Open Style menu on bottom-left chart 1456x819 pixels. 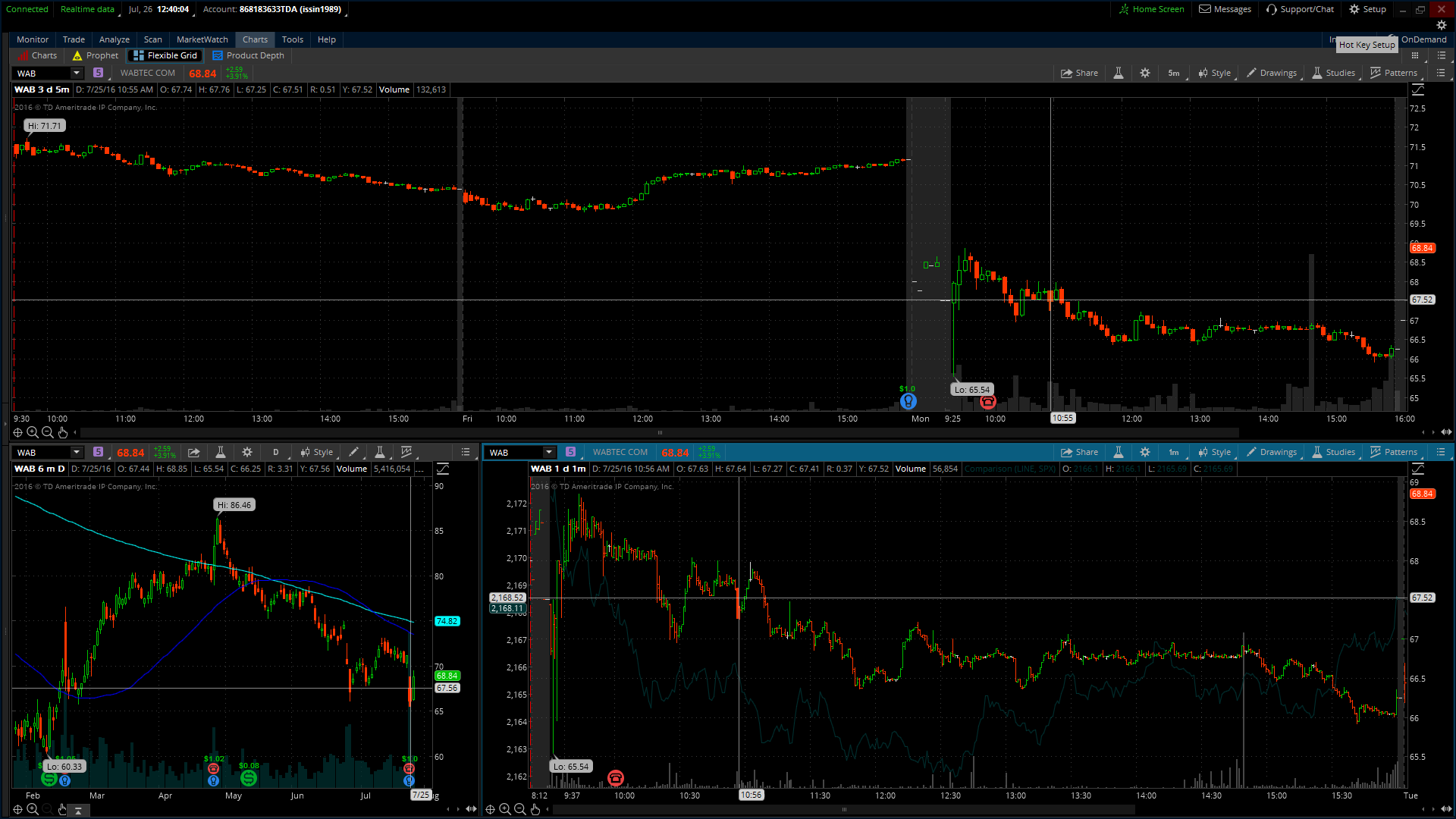tap(317, 452)
